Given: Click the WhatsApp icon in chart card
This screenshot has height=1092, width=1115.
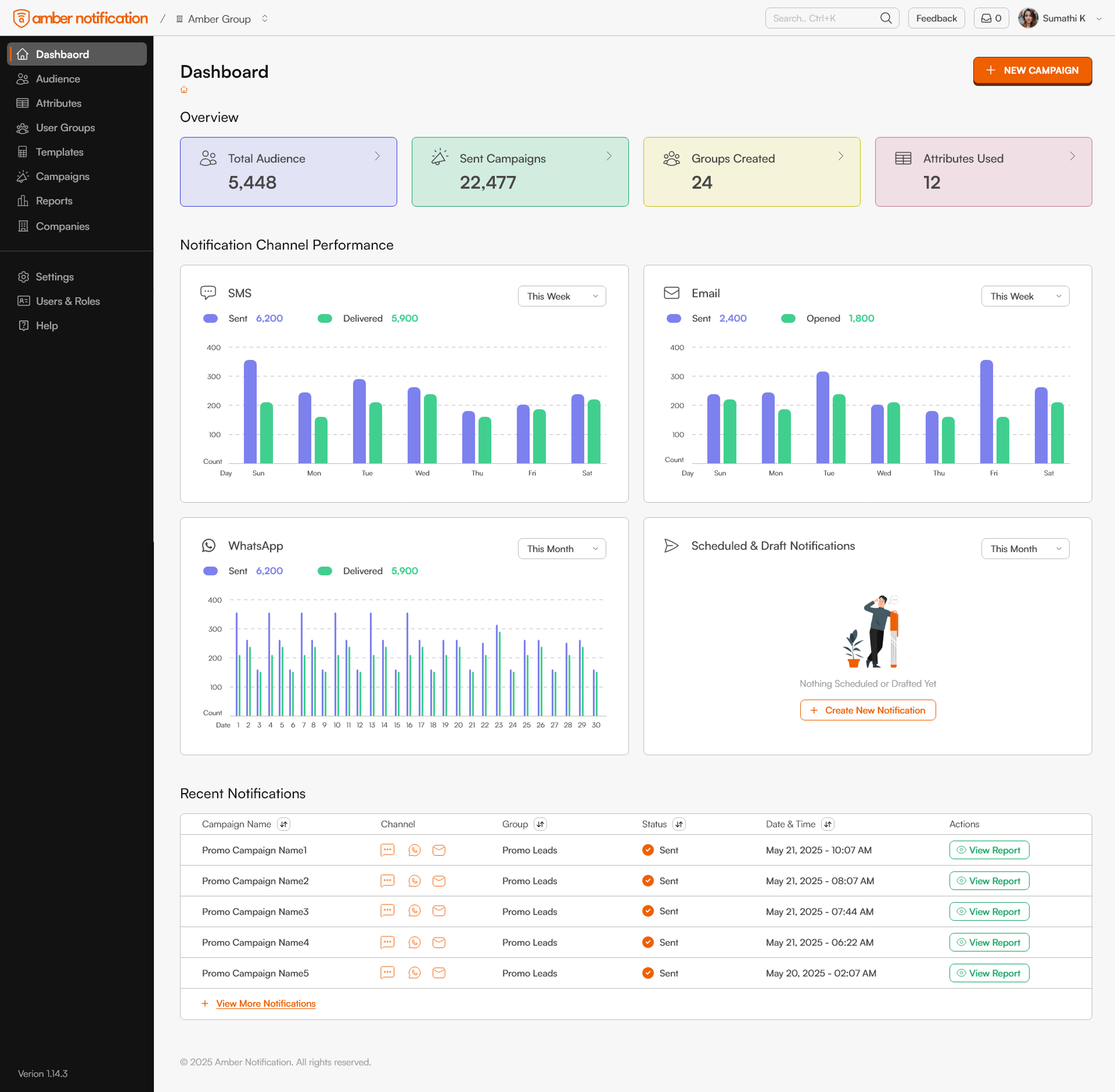Looking at the screenshot, I should (x=208, y=545).
